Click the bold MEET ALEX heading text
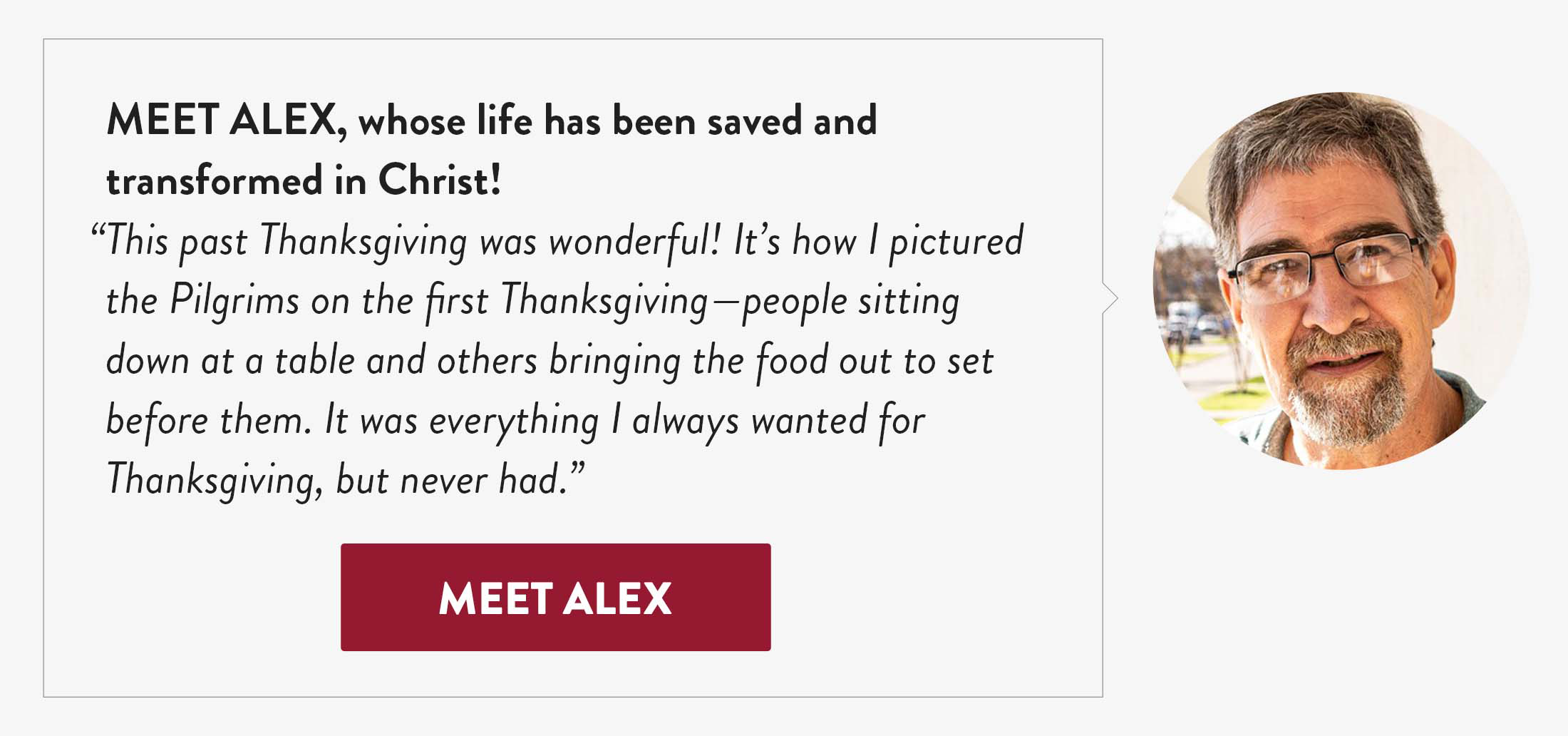Screen dimensions: 1568x736 222,119
